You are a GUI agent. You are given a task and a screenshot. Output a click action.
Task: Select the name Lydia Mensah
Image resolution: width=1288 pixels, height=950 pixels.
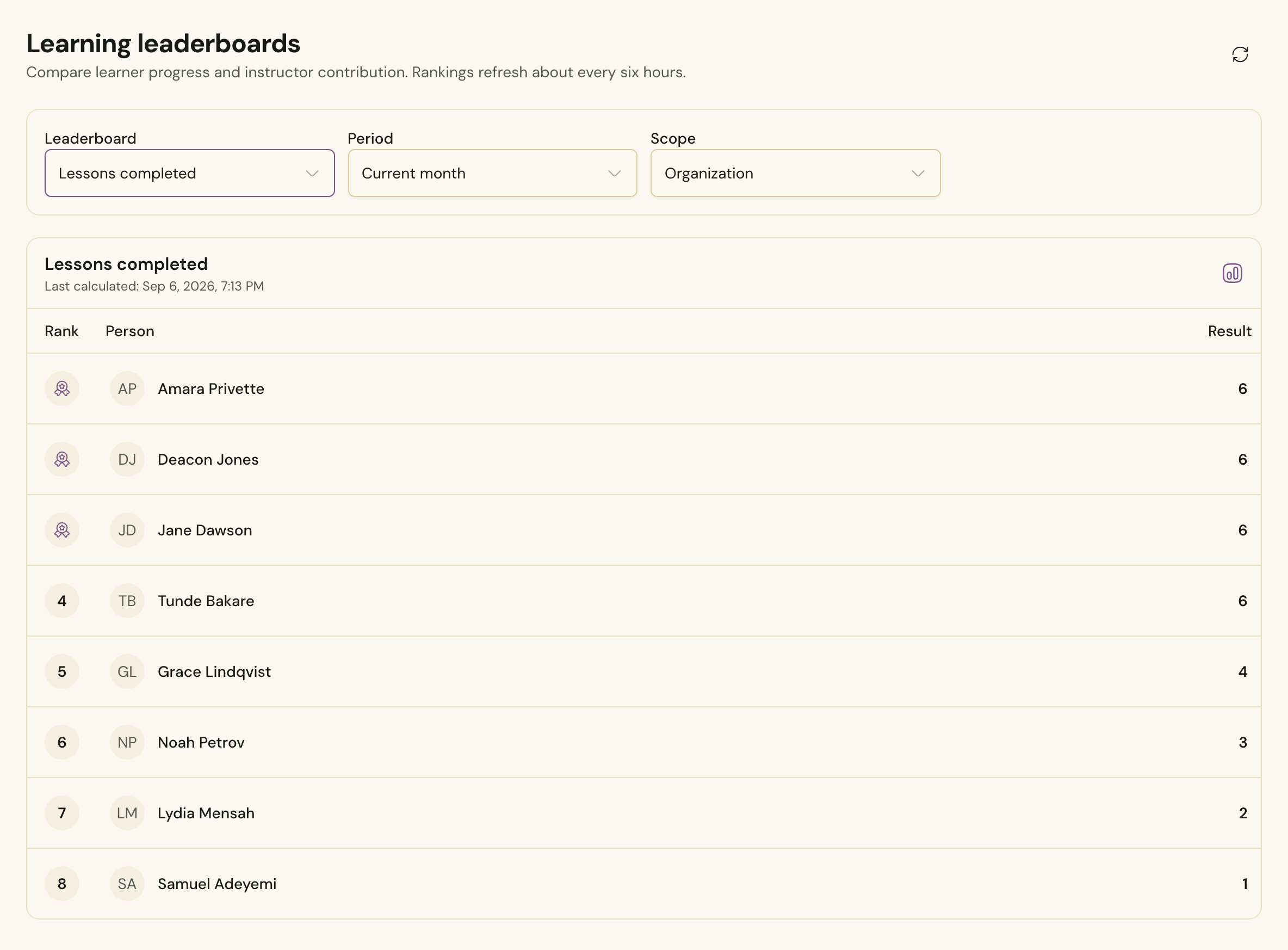(x=206, y=813)
